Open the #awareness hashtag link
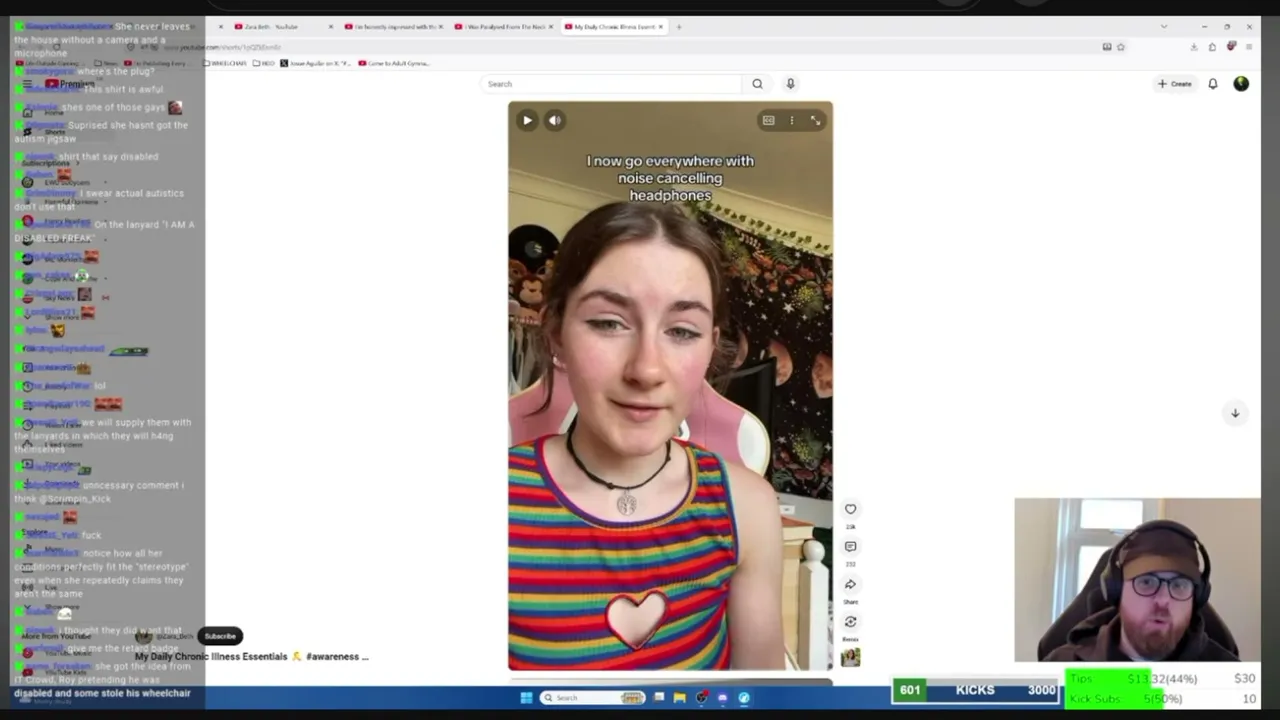This screenshot has height=720, width=1280. pos(332,657)
